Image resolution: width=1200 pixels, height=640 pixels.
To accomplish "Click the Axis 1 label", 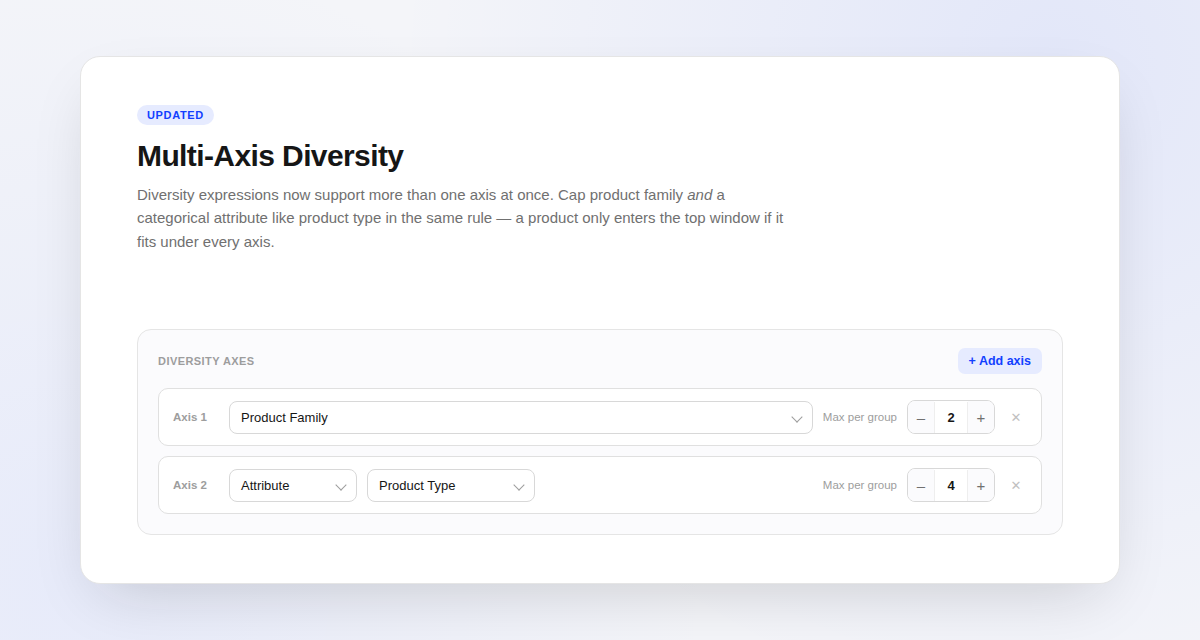I will tap(190, 418).
